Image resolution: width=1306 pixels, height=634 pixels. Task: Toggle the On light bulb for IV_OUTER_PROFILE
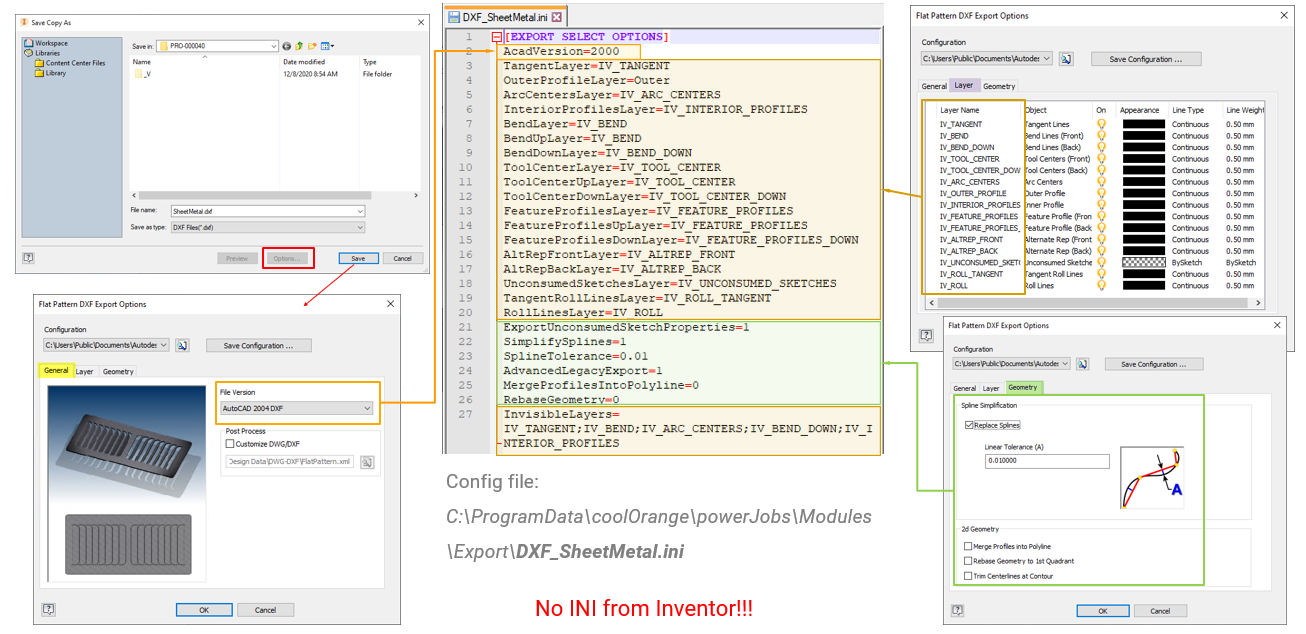tap(1102, 193)
